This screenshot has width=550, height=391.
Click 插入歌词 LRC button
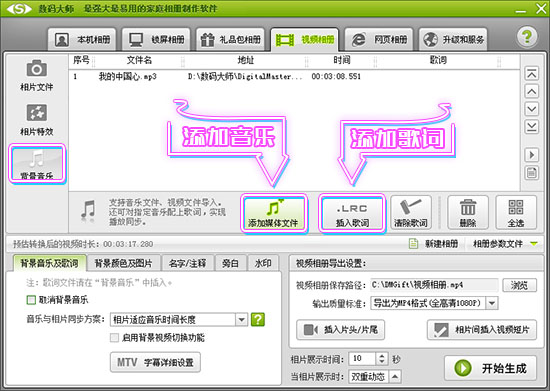coord(352,213)
